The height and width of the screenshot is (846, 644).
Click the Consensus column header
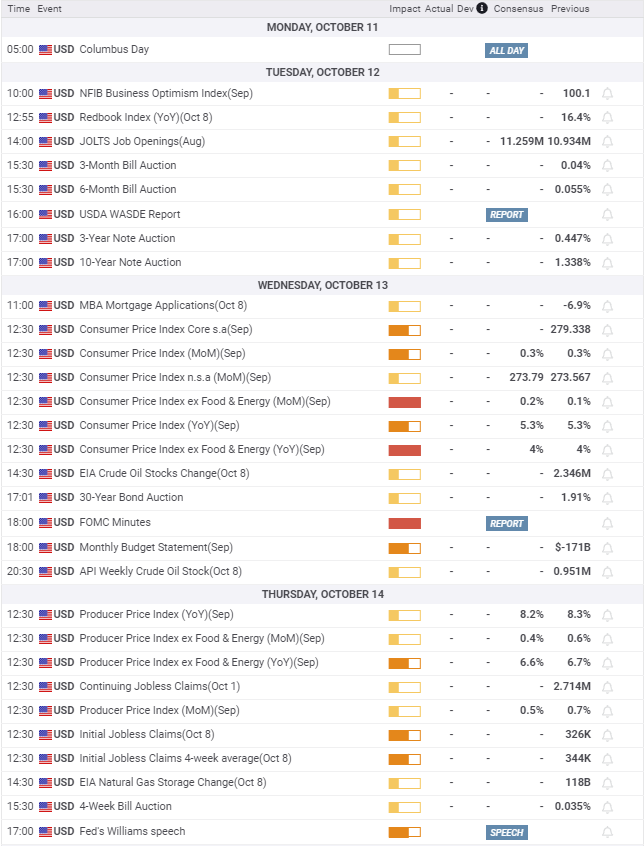518,9
